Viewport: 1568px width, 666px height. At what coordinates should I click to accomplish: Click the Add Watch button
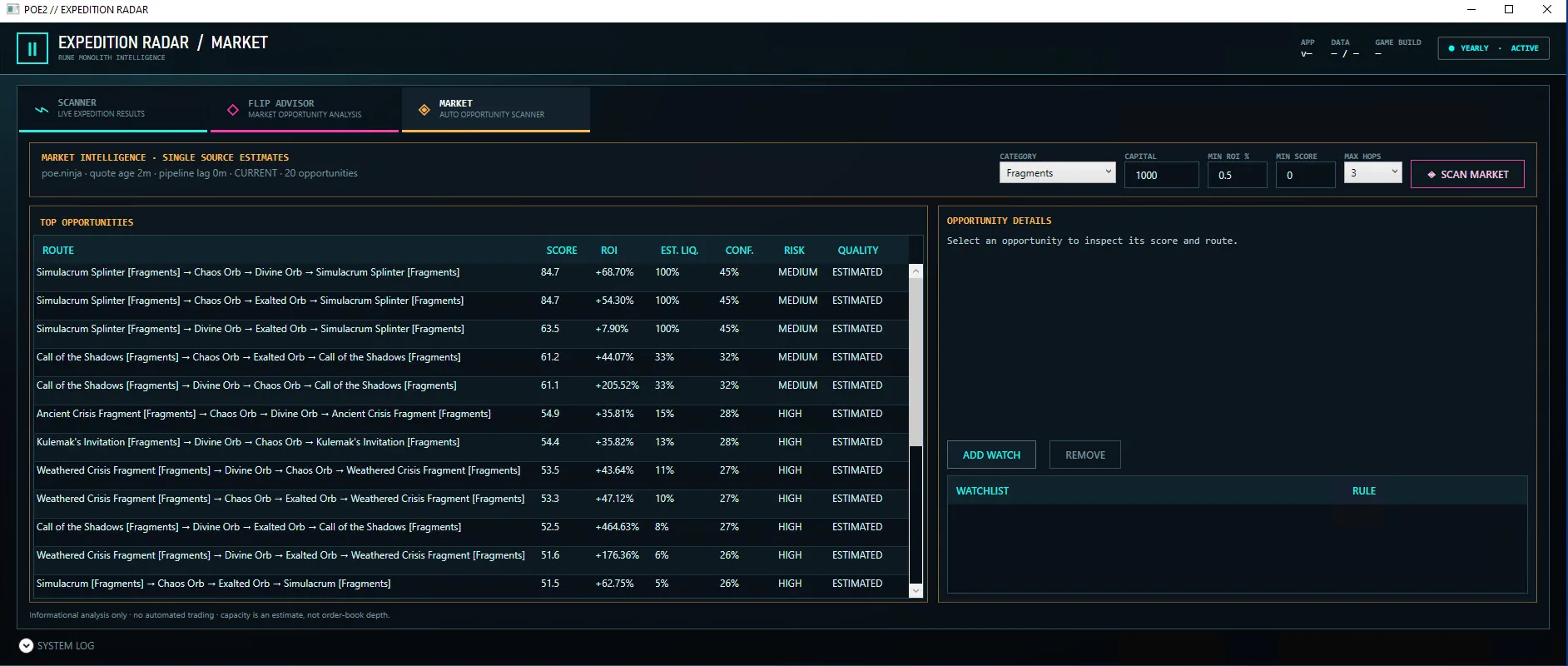991,455
